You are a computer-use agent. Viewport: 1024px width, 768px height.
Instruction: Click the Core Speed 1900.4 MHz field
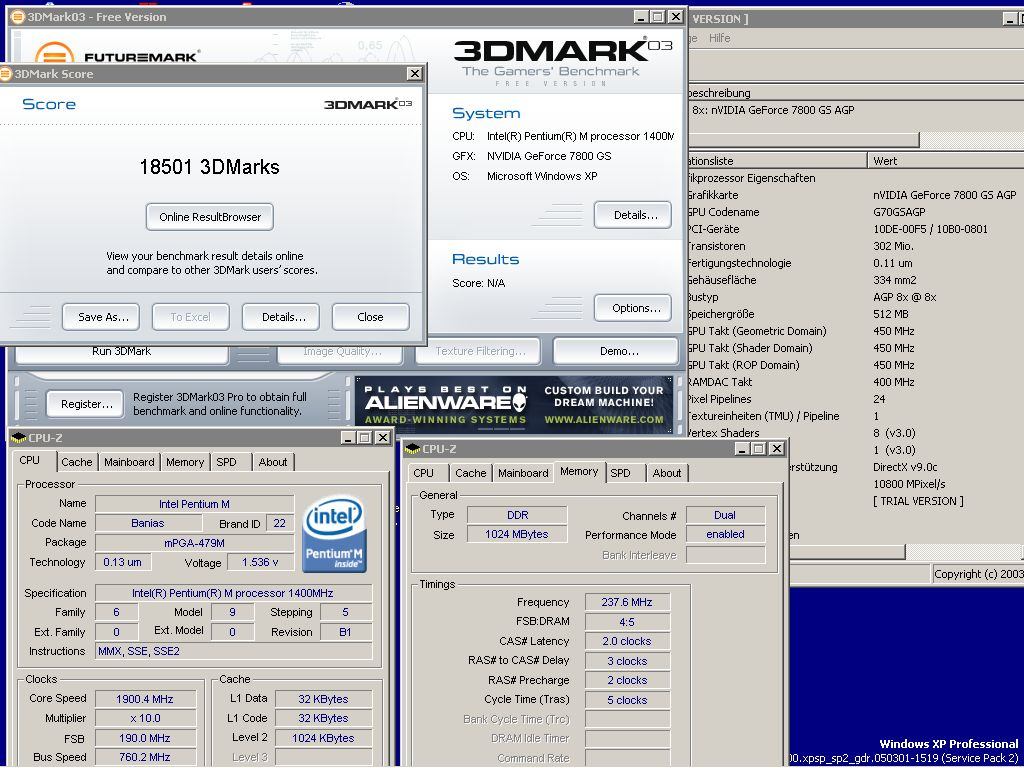145,699
